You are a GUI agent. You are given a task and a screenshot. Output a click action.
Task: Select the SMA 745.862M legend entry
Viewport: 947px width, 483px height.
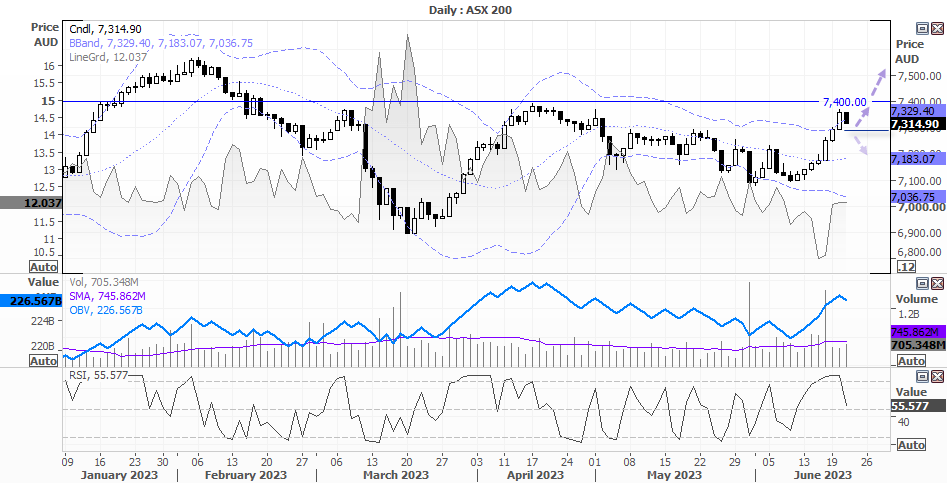(x=107, y=296)
